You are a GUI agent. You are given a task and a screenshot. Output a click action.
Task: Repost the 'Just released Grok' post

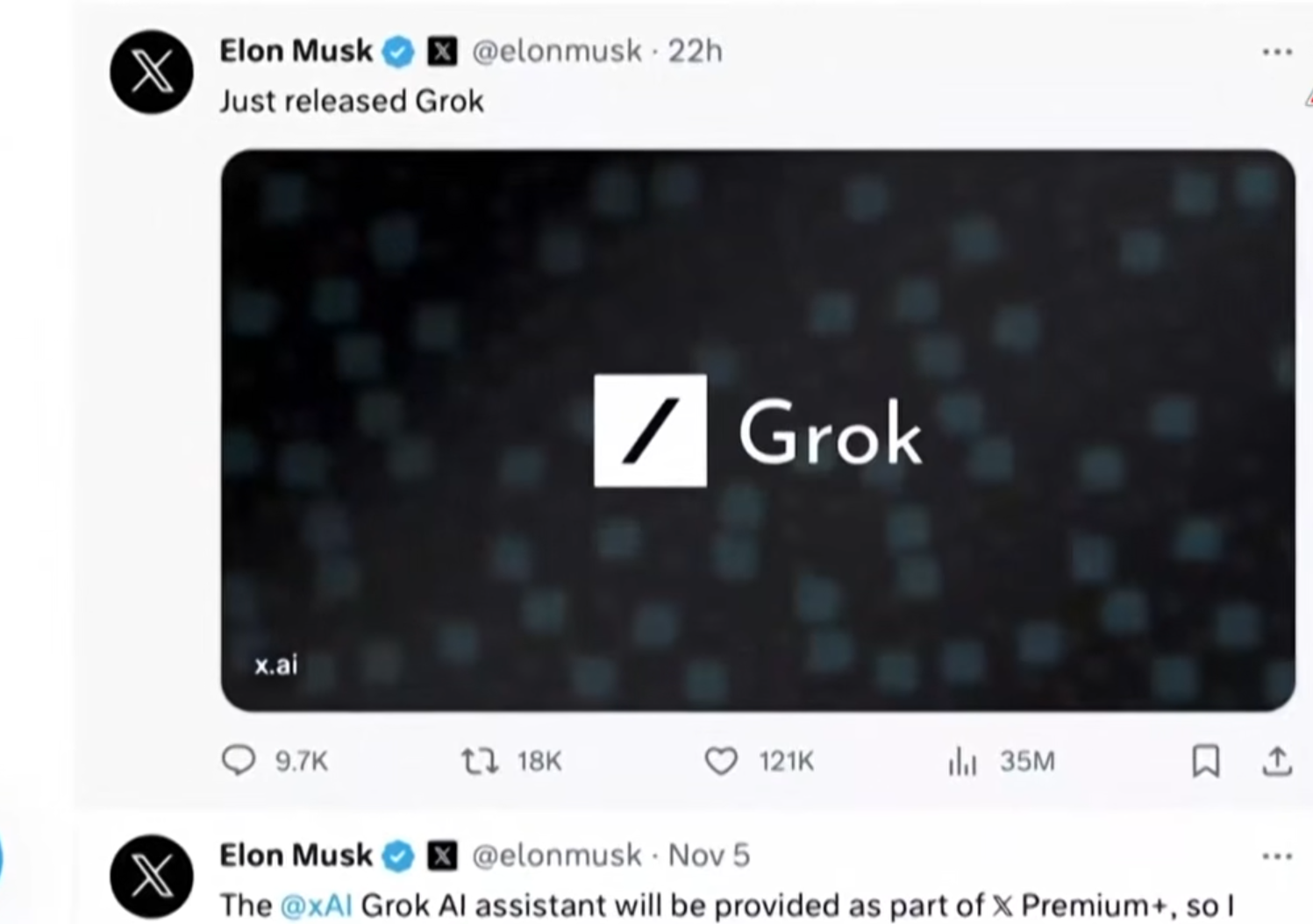tap(480, 760)
